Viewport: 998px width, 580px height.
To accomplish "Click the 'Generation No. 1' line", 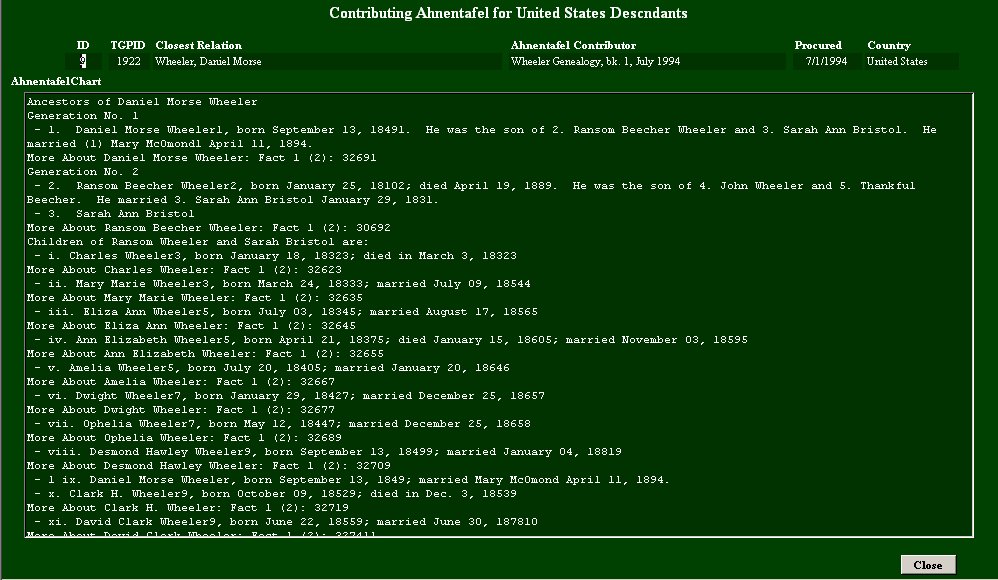I will (83, 116).
